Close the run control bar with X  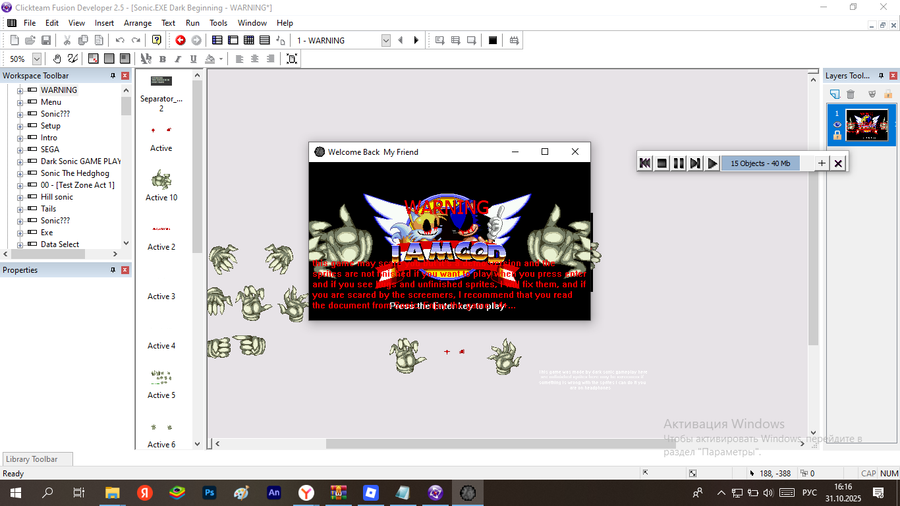point(838,164)
